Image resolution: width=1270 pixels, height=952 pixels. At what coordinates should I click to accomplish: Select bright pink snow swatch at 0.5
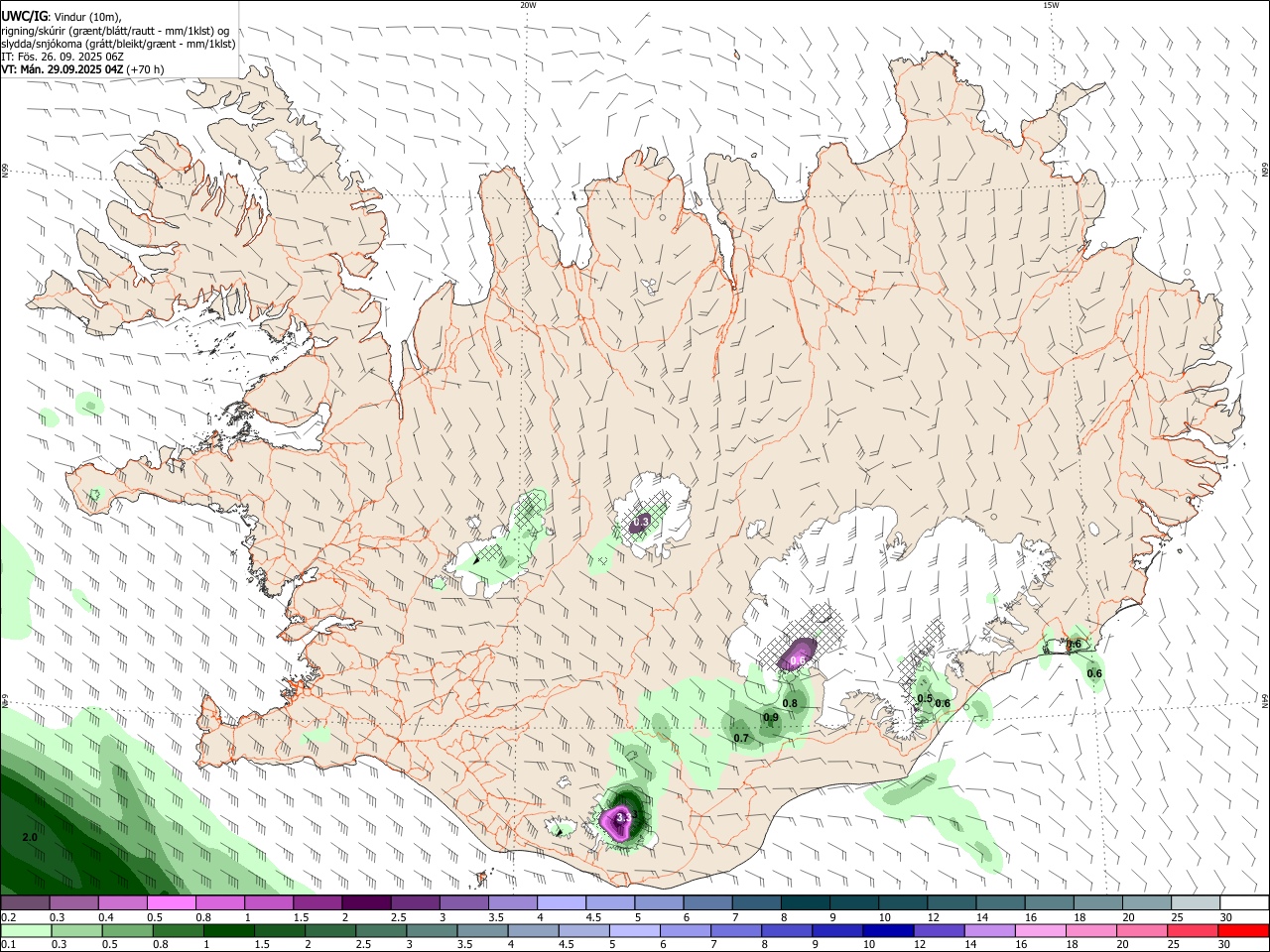[x=171, y=903]
